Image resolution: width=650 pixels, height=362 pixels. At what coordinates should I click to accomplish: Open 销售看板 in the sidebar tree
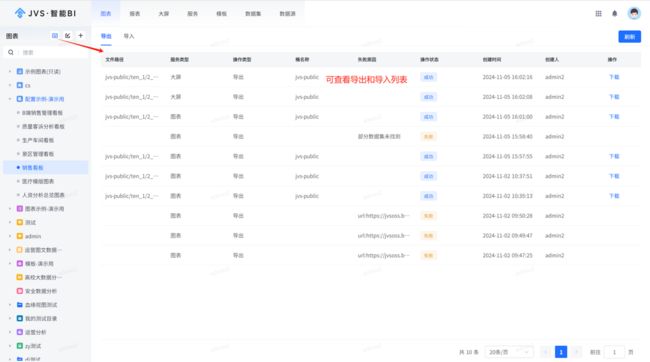pos(33,168)
